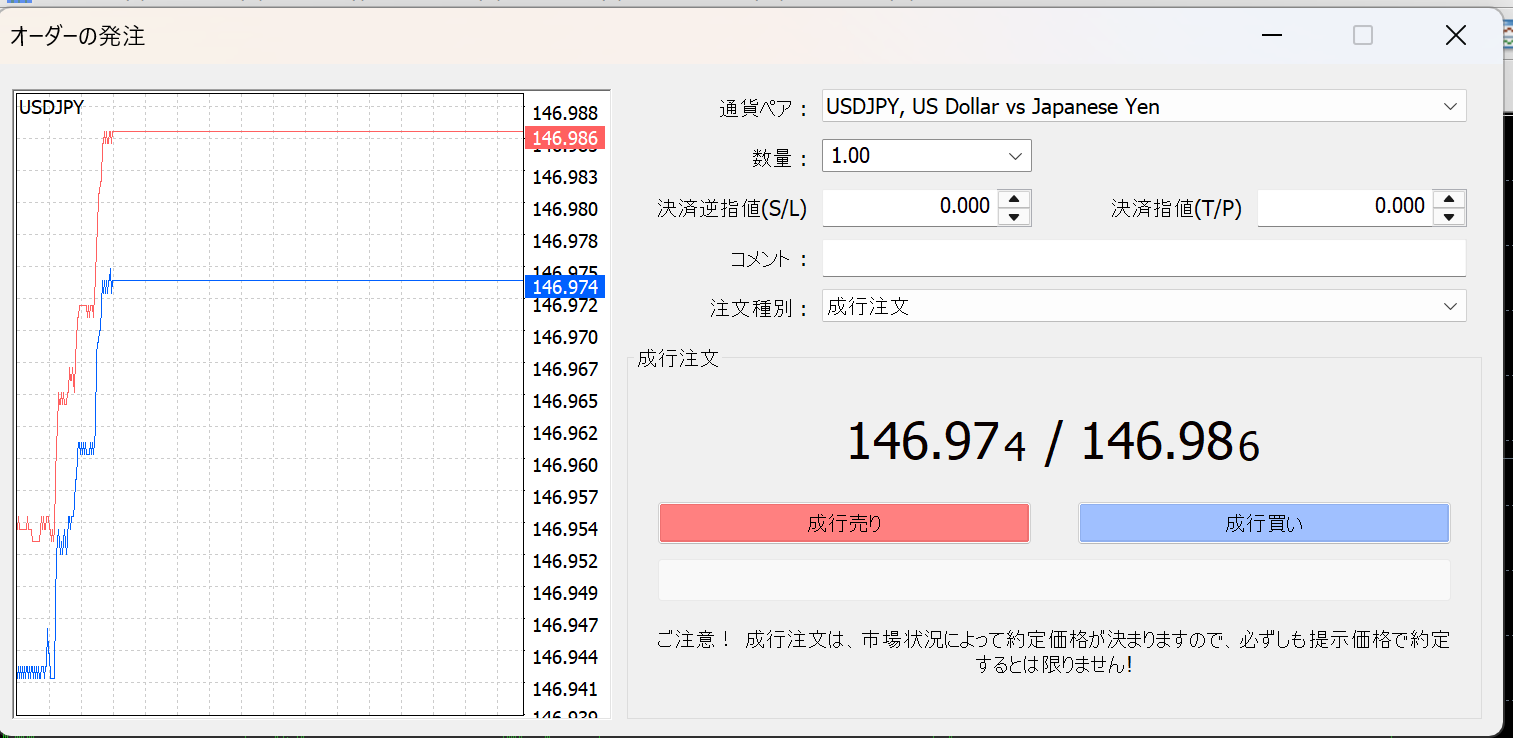Image resolution: width=1513 pixels, height=738 pixels.
Task: Decrease 決済逆指値(S/L) with down arrow
Action: 1015,216
